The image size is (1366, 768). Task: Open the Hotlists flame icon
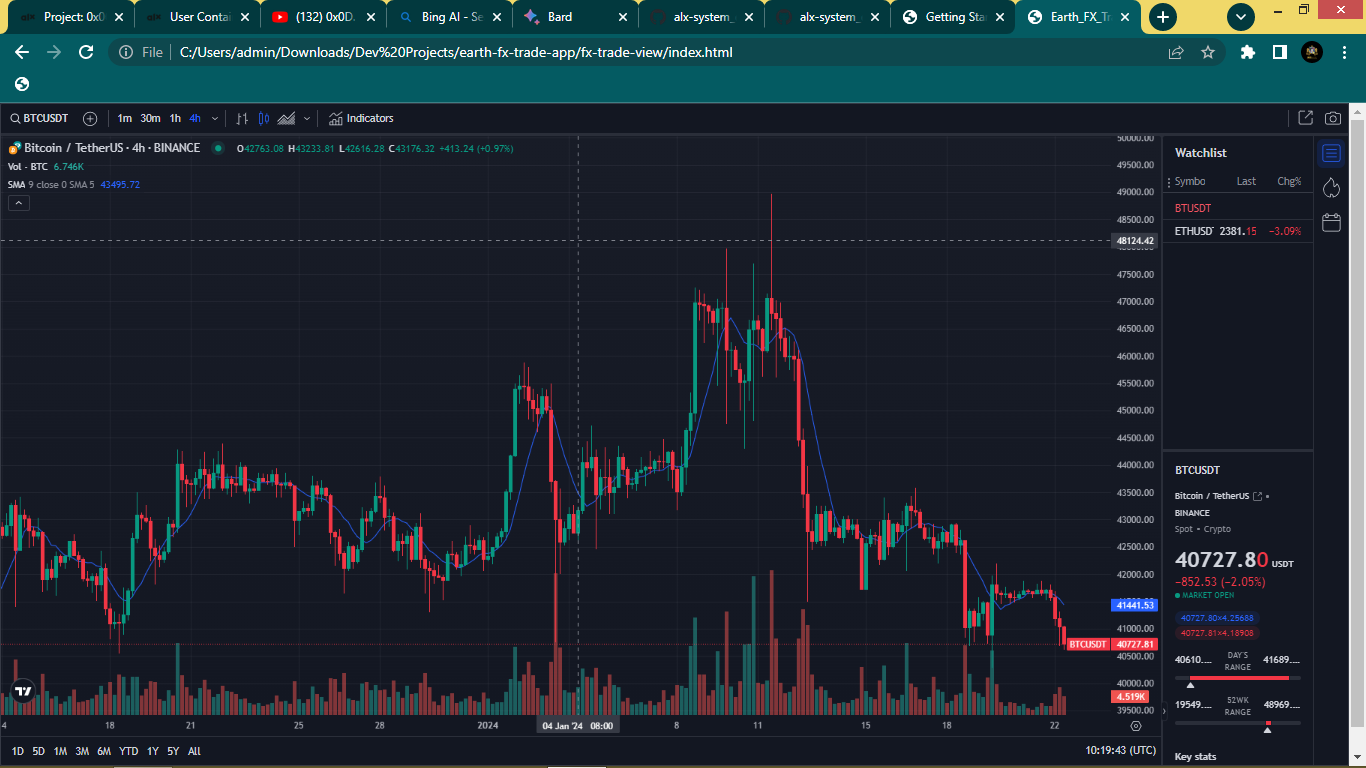[x=1331, y=187]
